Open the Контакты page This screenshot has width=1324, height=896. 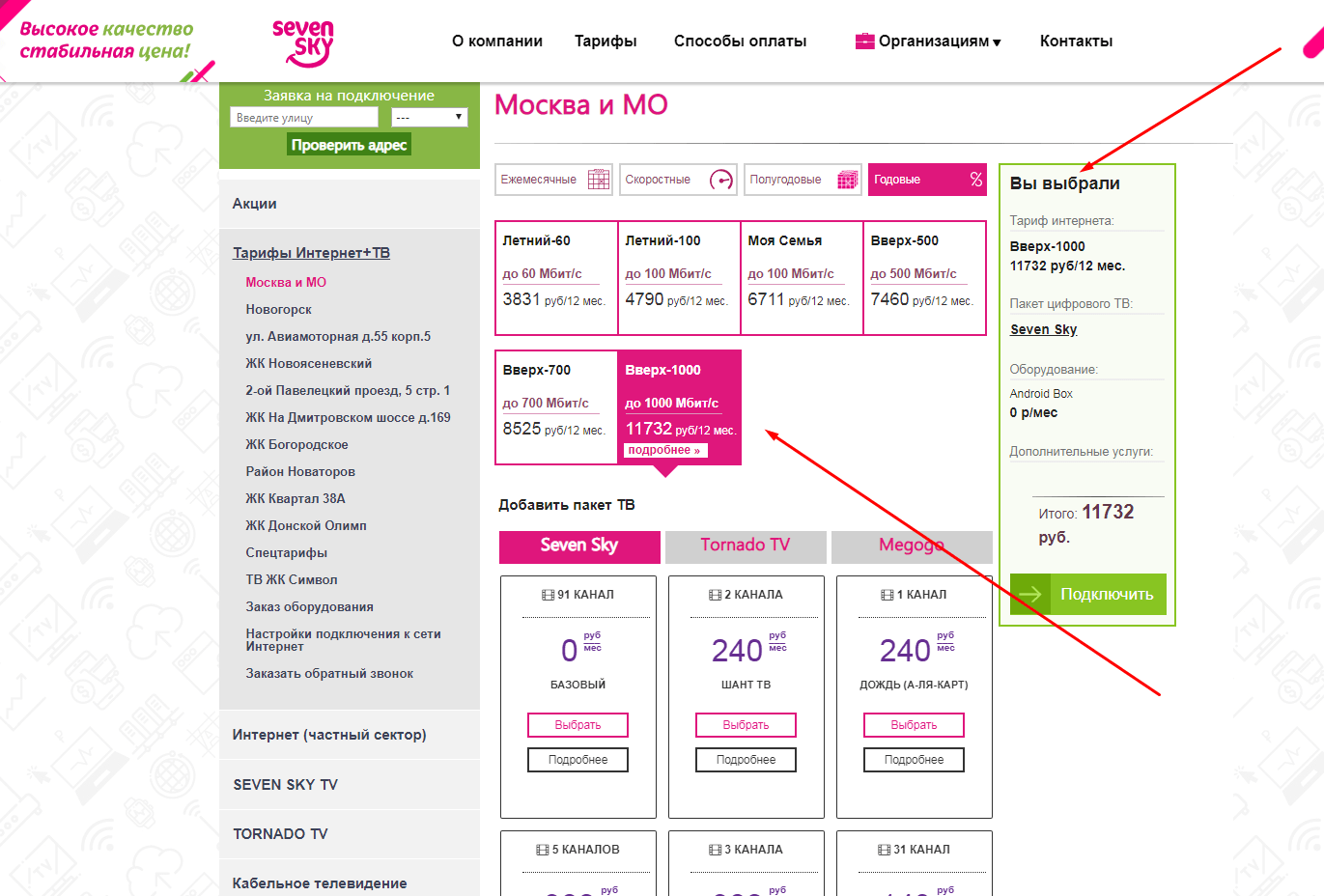coord(1076,41)
